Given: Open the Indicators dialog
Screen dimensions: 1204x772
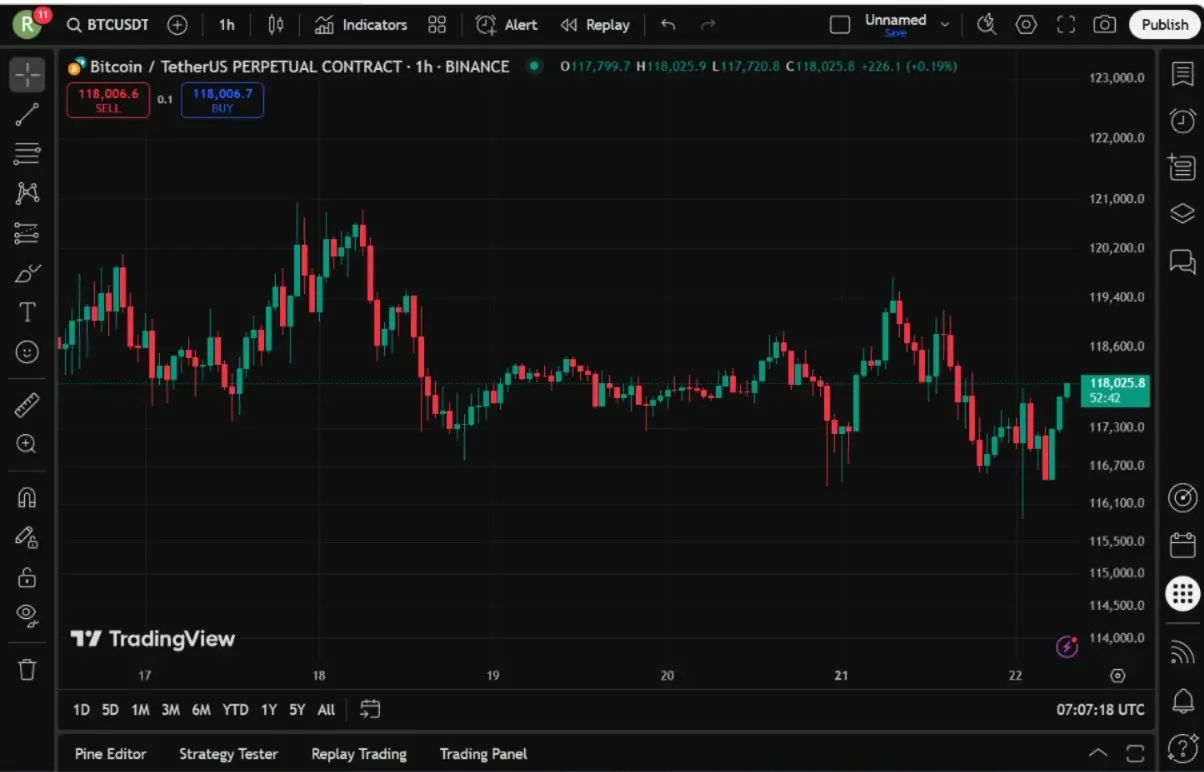Looking at the screenshot, I should [x=360, y=25].
